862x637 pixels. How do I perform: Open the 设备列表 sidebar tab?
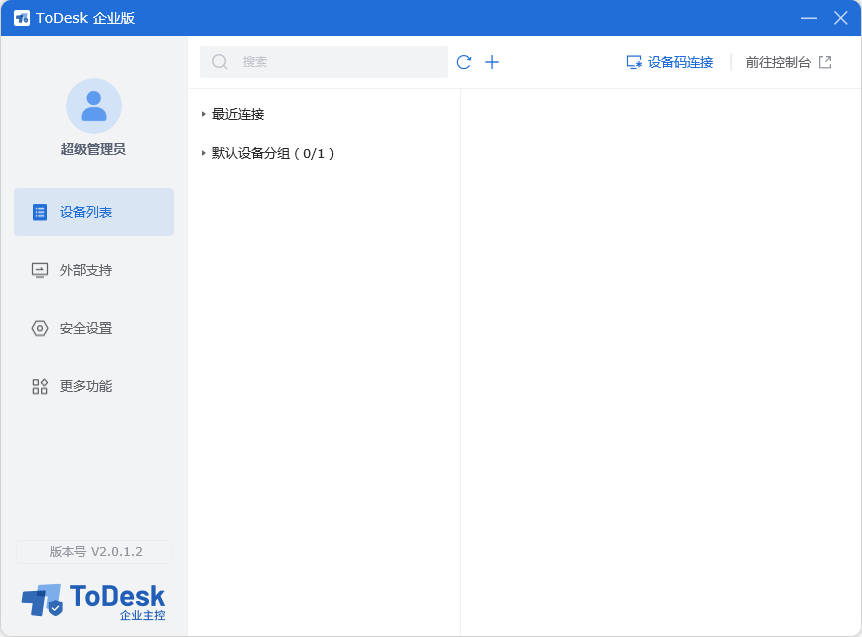[94, 212]
